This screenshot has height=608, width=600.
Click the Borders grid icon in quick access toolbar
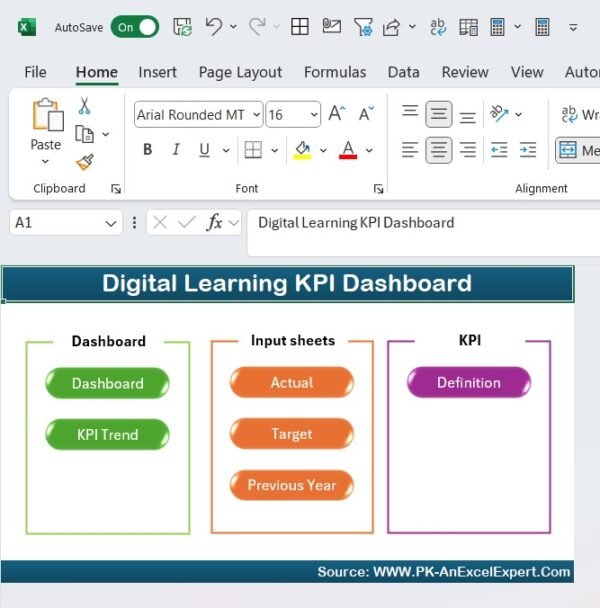(x=300, y=27)
